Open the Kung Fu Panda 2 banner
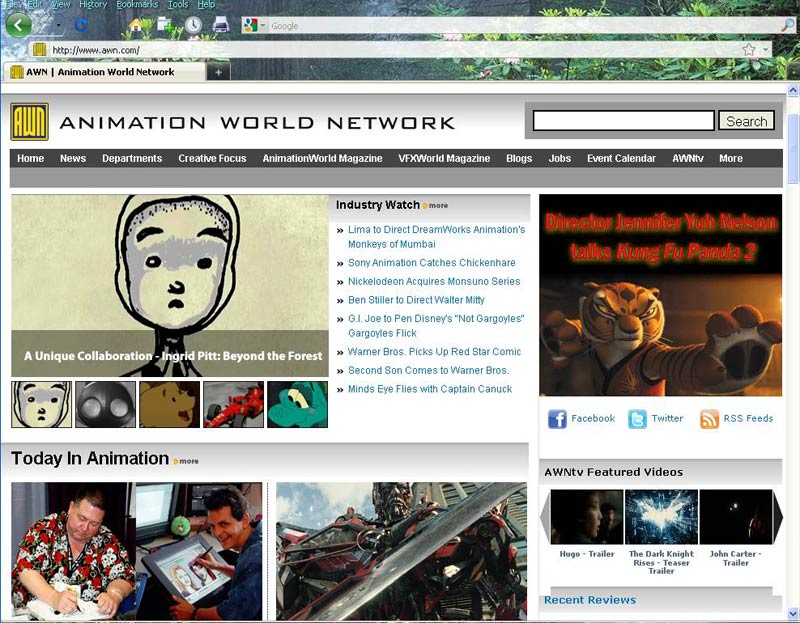 pyautogui.click(x=661, y=295)
